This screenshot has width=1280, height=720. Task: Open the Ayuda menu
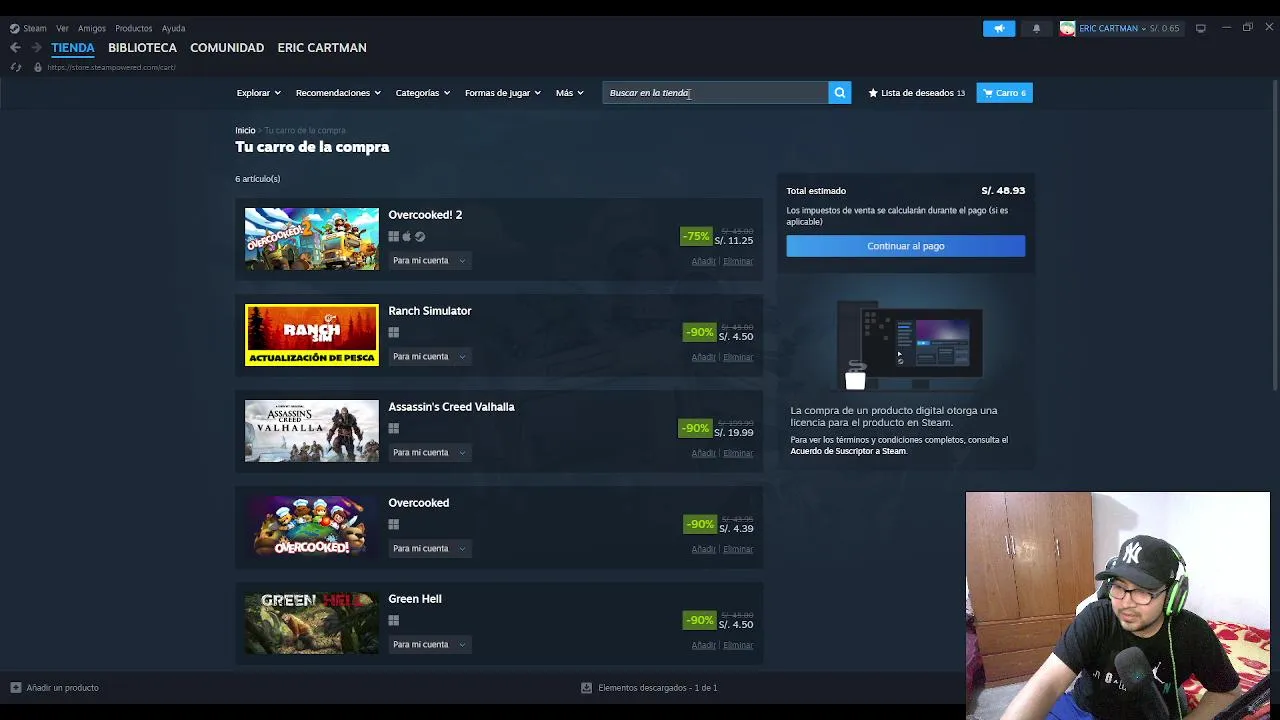(x=174, y=28)
